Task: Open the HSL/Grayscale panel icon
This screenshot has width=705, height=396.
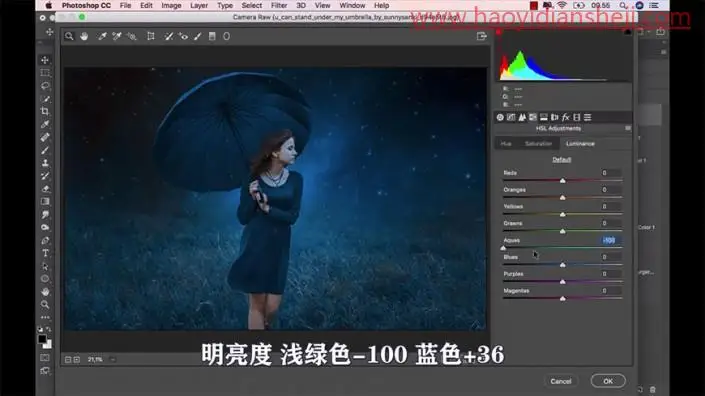Action: pyautogui.click(x=533, y=117)
